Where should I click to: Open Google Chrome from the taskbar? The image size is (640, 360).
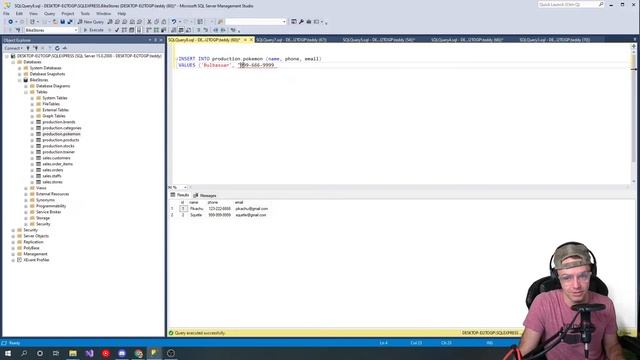138,353
